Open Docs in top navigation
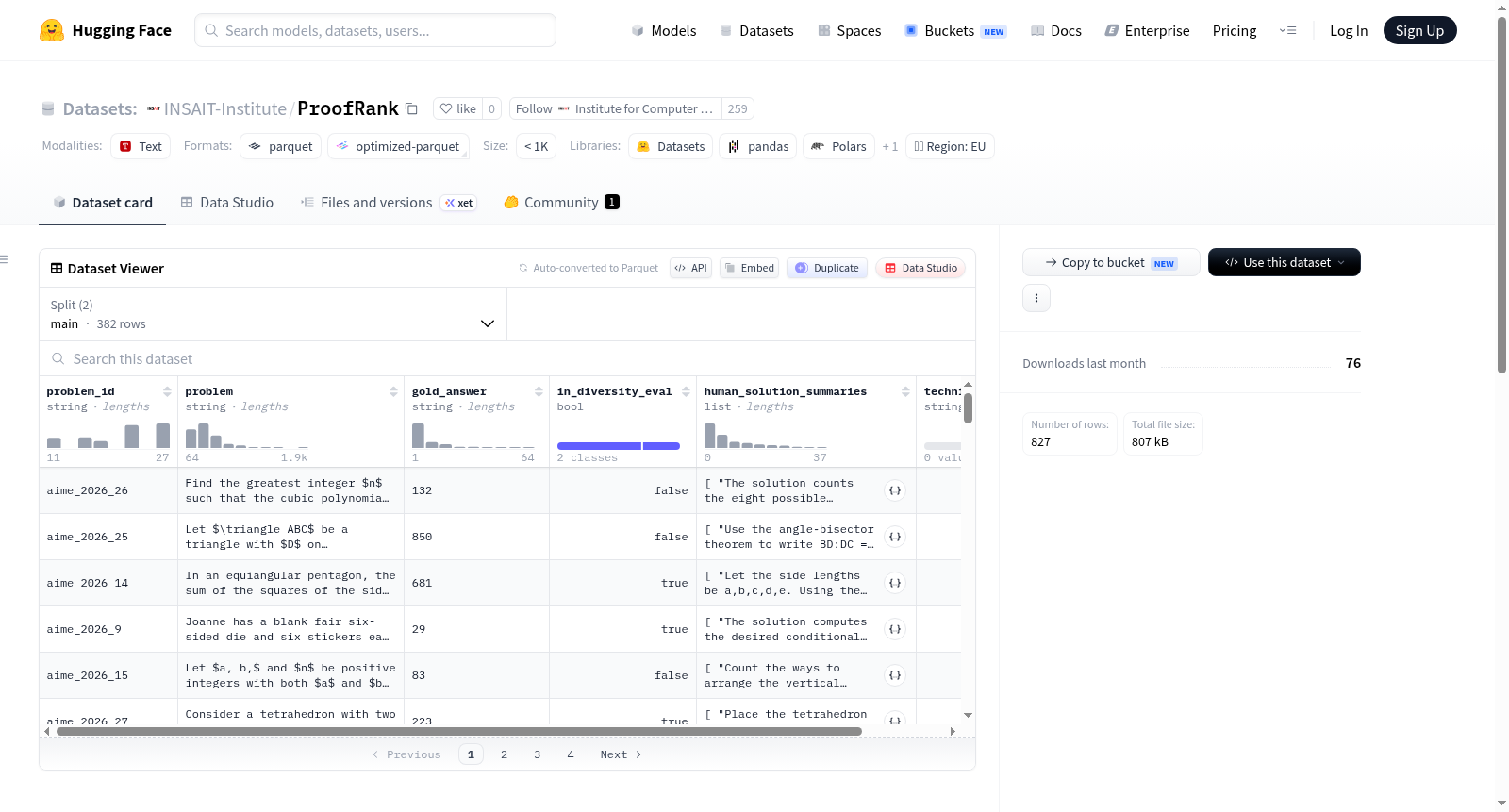 (1055, 30)
